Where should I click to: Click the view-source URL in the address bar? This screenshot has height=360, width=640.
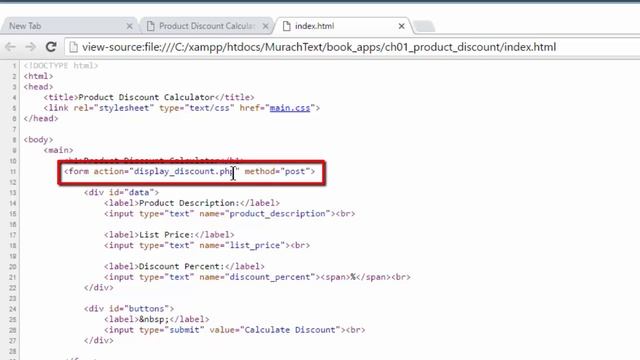click(x=319, y=47)
